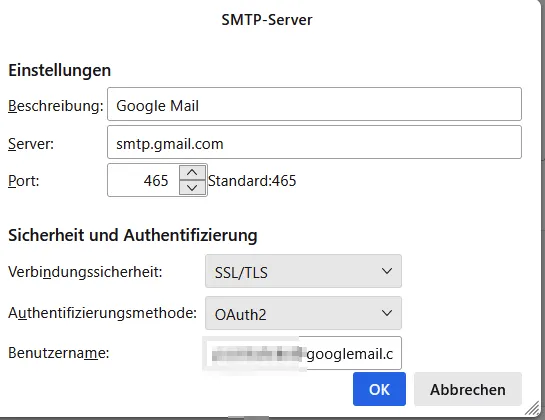Image resolution: width=545 pixels, height=420 pixels.
Task: Click the Verbindungssicherheit label
Action: pyautogui.click(x=85, y=272)
